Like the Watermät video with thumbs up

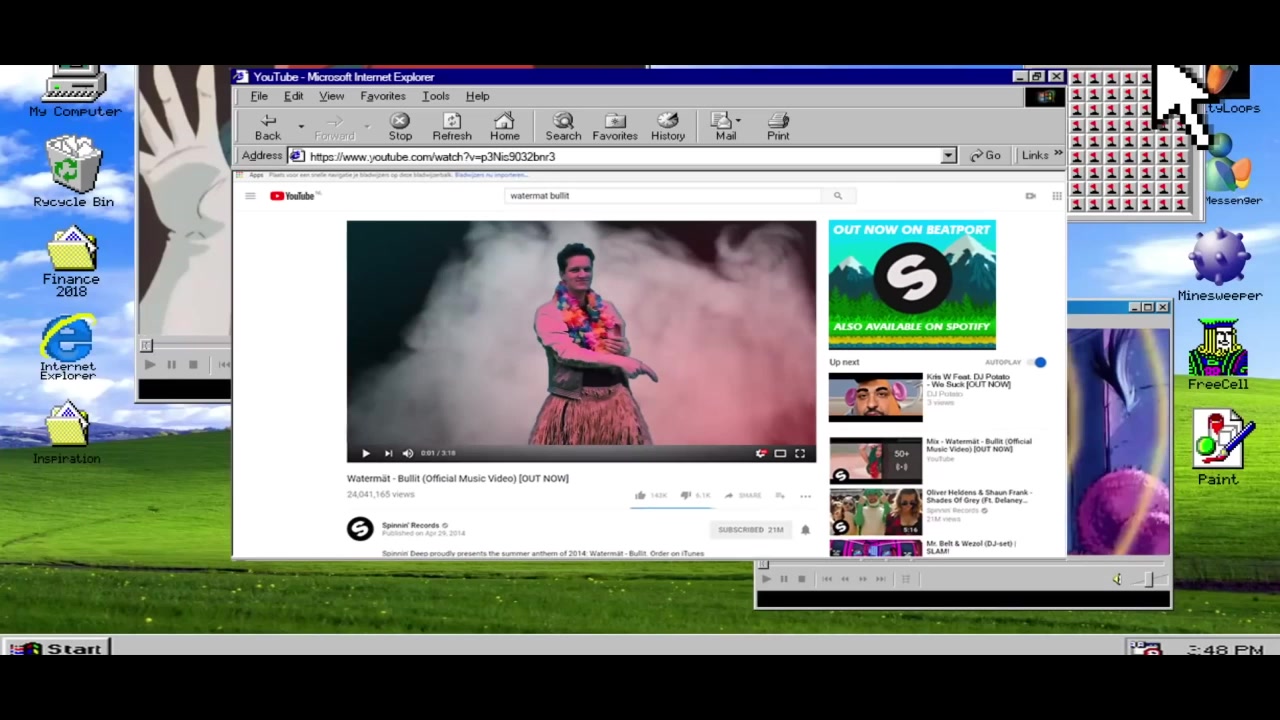[640, 495]
